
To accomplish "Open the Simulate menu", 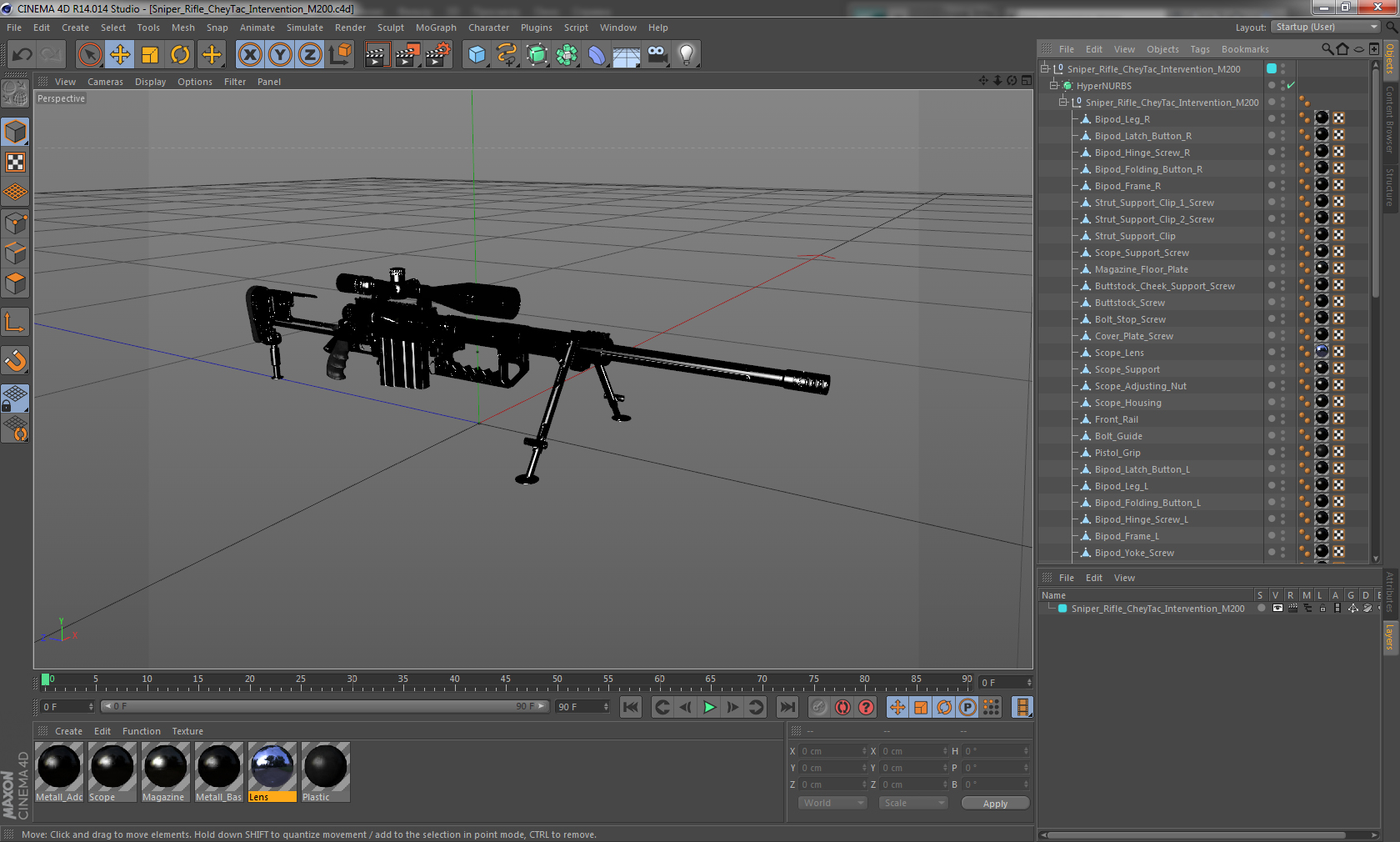I will point(305,28).
